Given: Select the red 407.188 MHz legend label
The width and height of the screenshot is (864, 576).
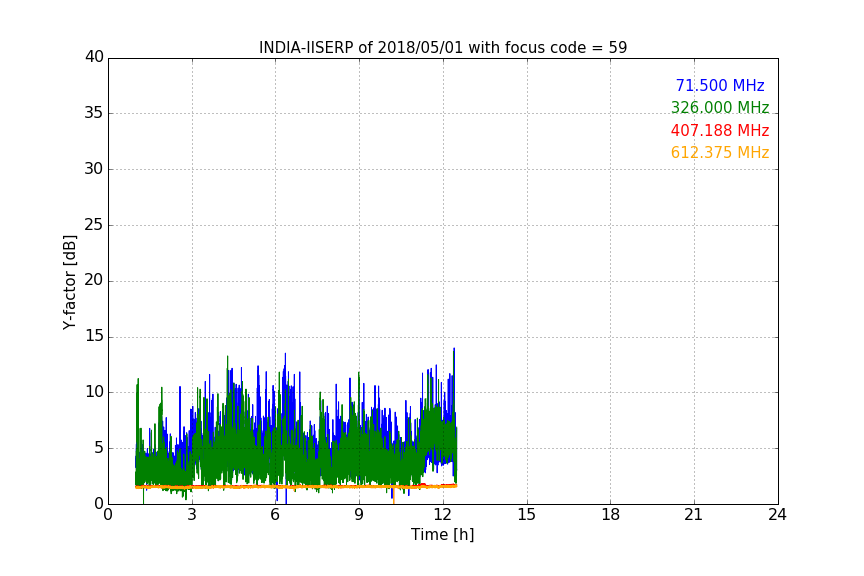Looking at the screenshot, I should (720, 131).
